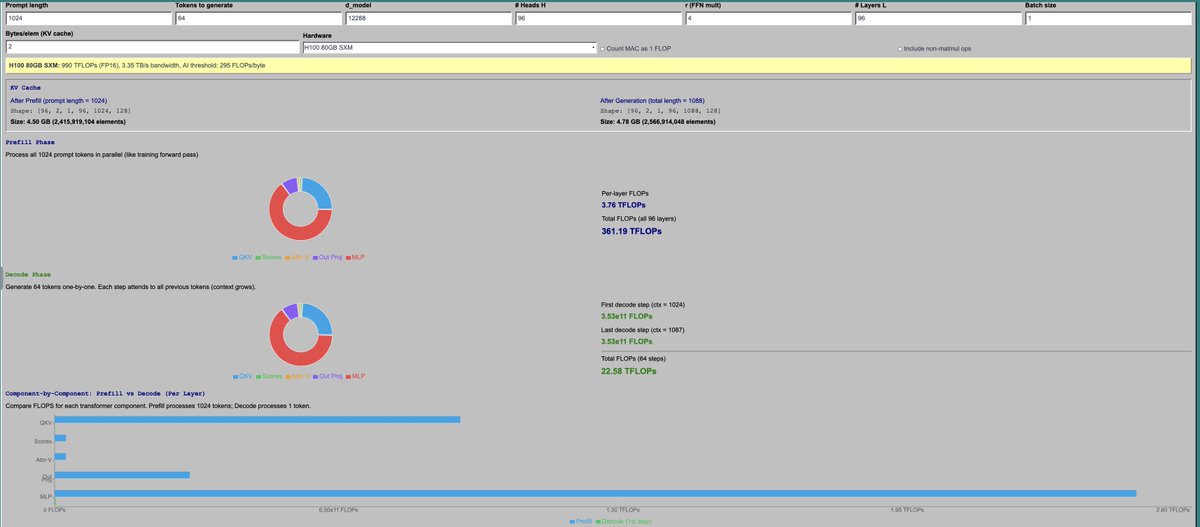Screen dimensions: 1200x527
Task: Click the Scores bar in comparison chart
Action: (60, 438)
